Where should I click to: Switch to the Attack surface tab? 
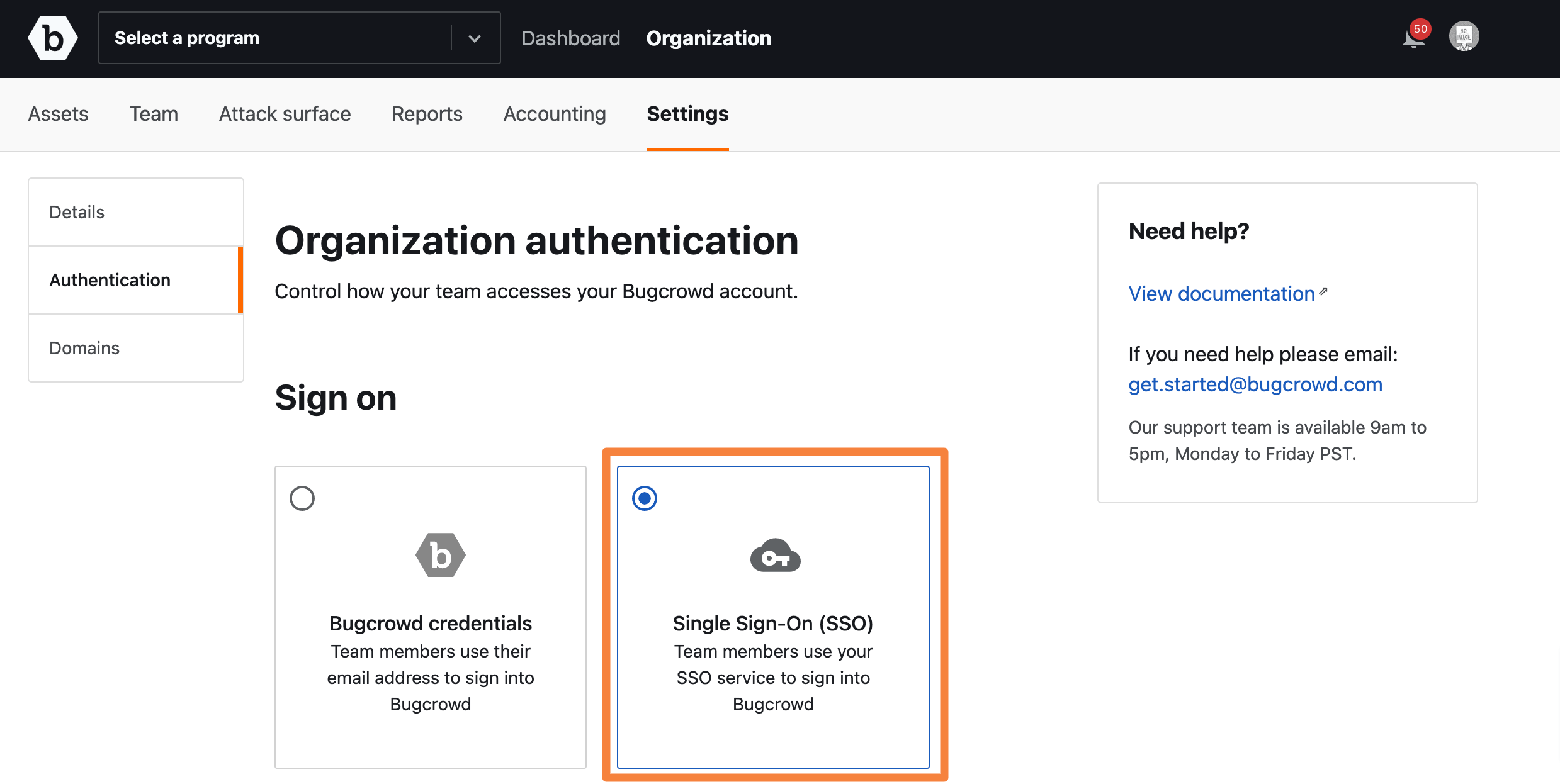pyautogui.click(x=285, y=114)
